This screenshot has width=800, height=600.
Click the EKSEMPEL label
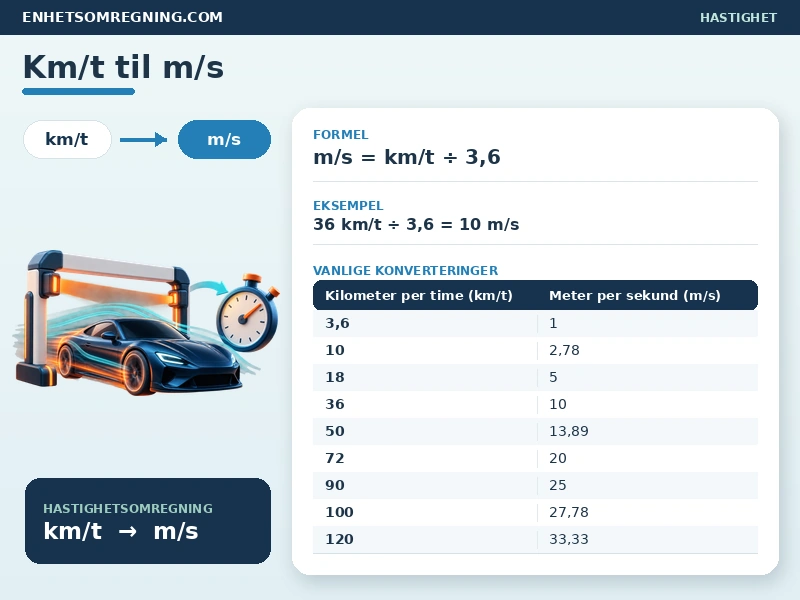pyautogui.click(x=348, y=206)
